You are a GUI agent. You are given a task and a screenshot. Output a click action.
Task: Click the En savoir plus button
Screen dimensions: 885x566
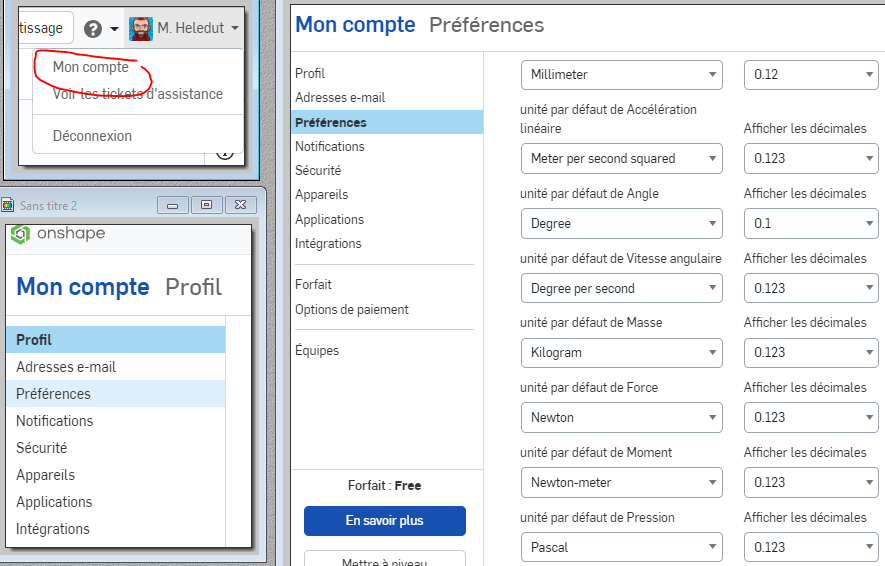(x=385, y=521)
